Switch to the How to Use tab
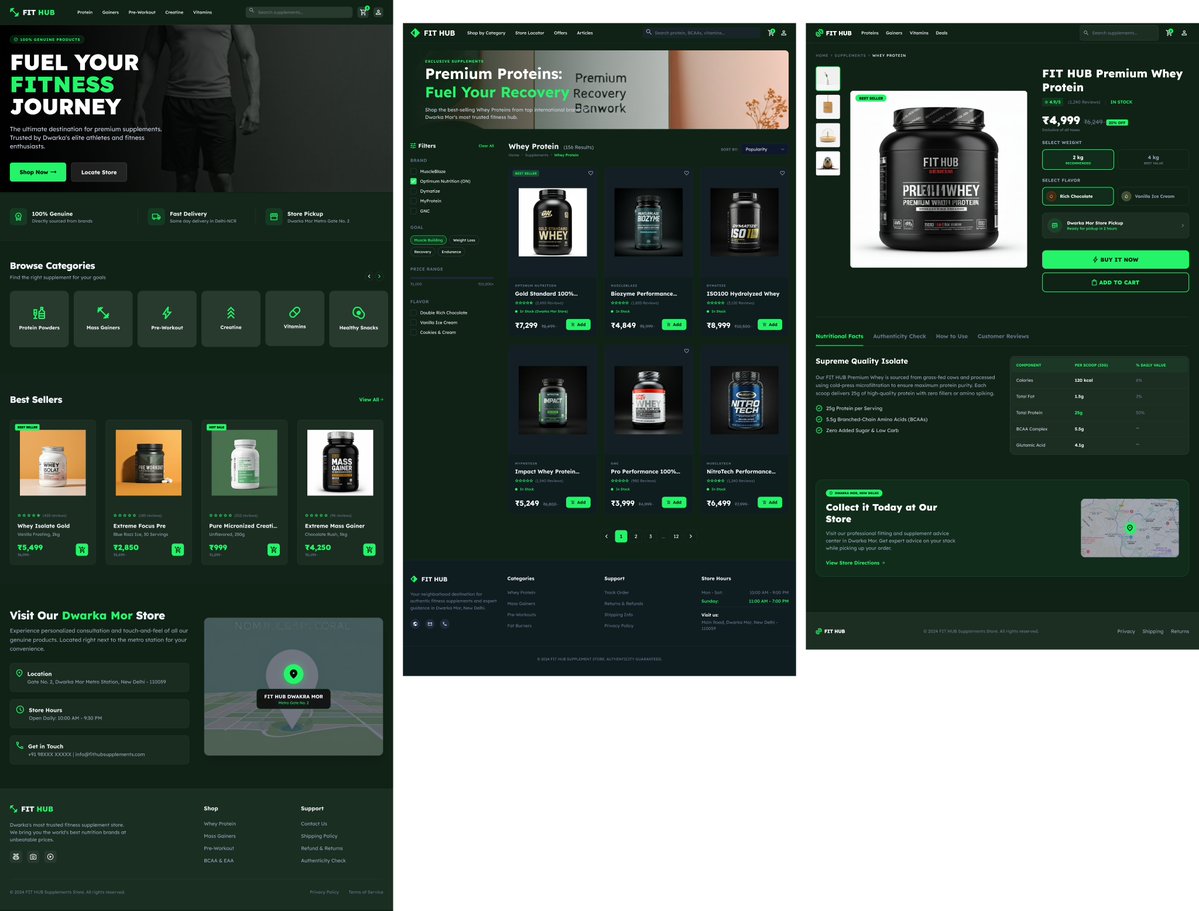The image size is (1199, 911). pos(951,336)
